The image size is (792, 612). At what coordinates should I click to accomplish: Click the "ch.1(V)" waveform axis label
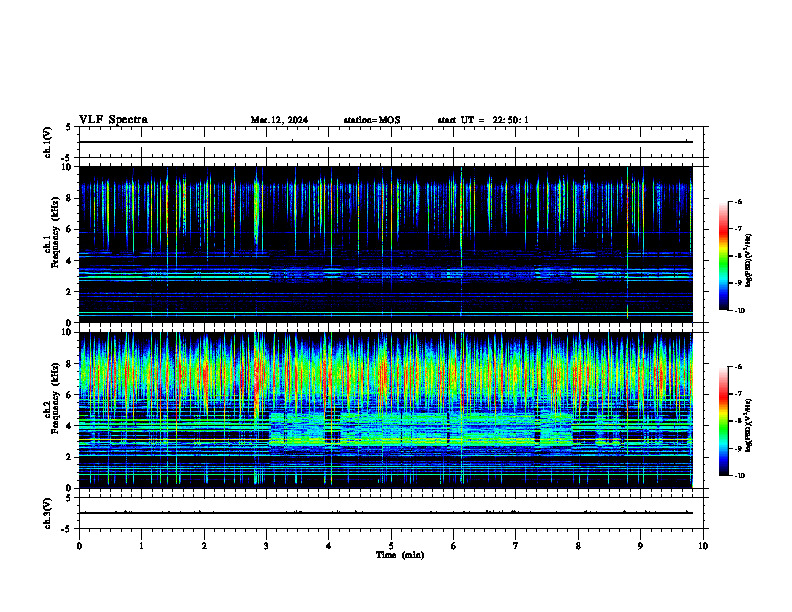click(x=47, y=142)
